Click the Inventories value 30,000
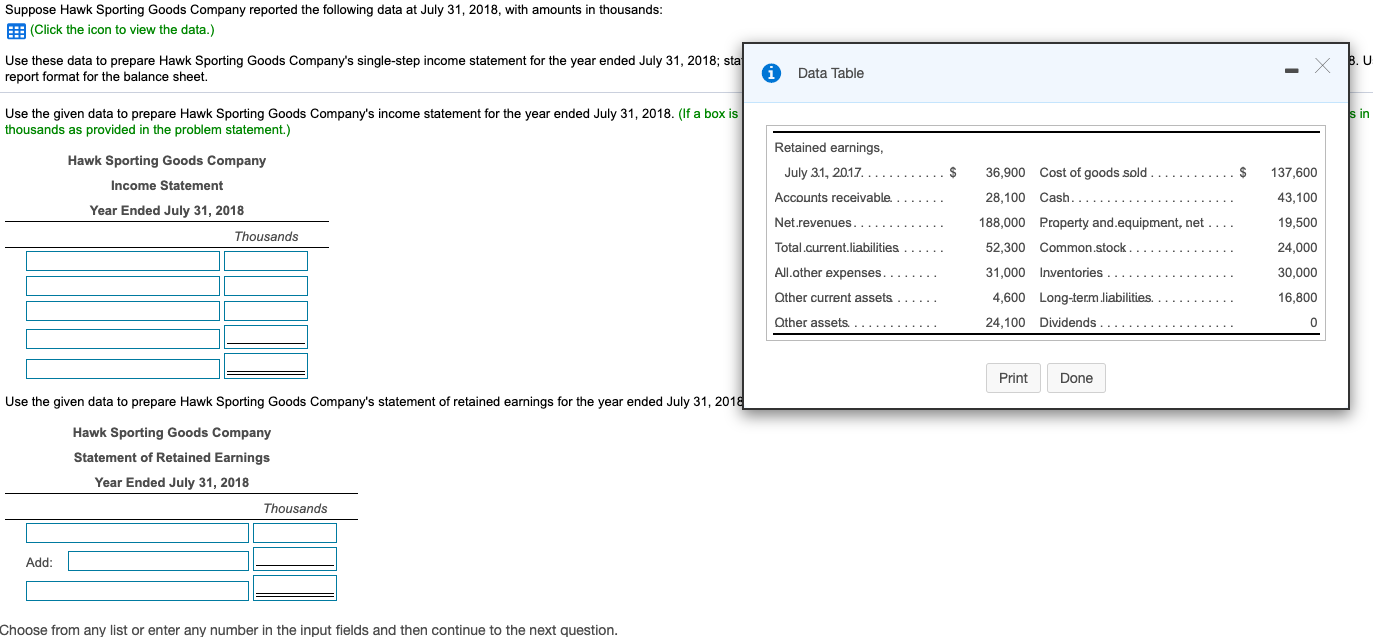This screenshot has height=637, width=1373. (1298, 272)
